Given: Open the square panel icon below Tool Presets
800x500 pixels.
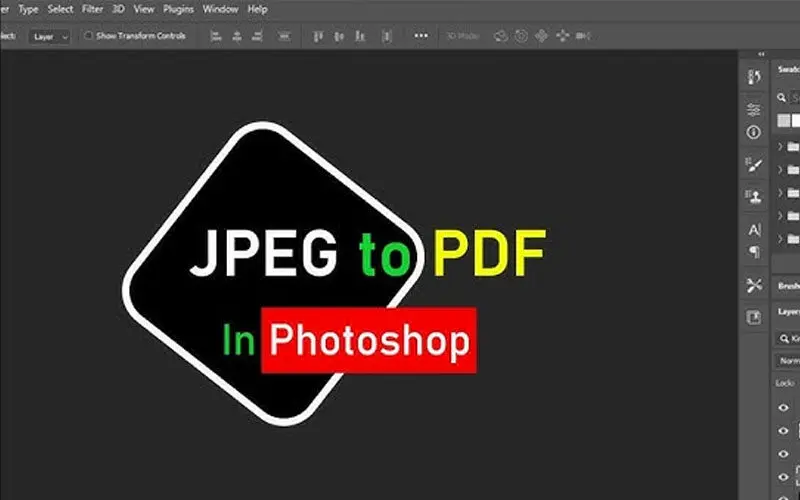Looking at the screenshot, I should [x=754, y=317].
